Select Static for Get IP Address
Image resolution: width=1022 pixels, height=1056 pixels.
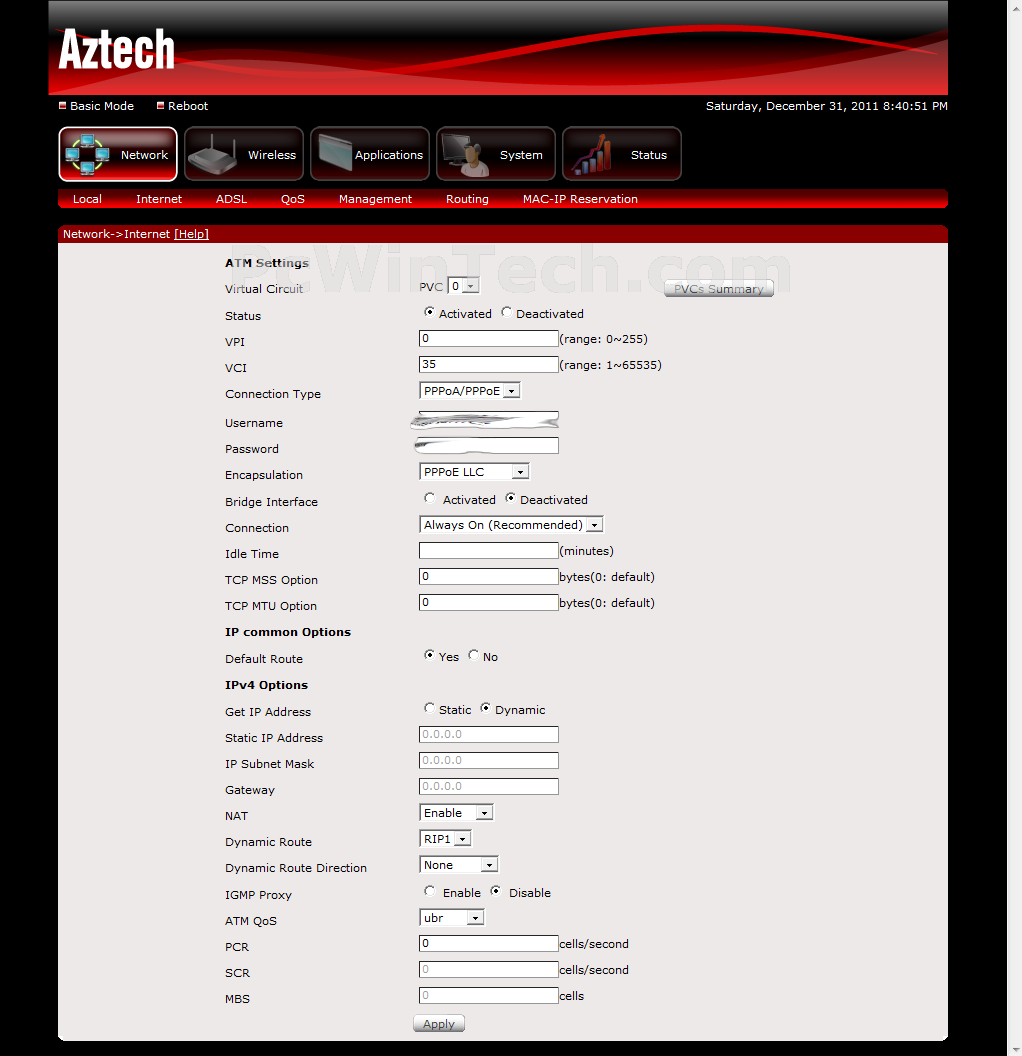[430, 708]
